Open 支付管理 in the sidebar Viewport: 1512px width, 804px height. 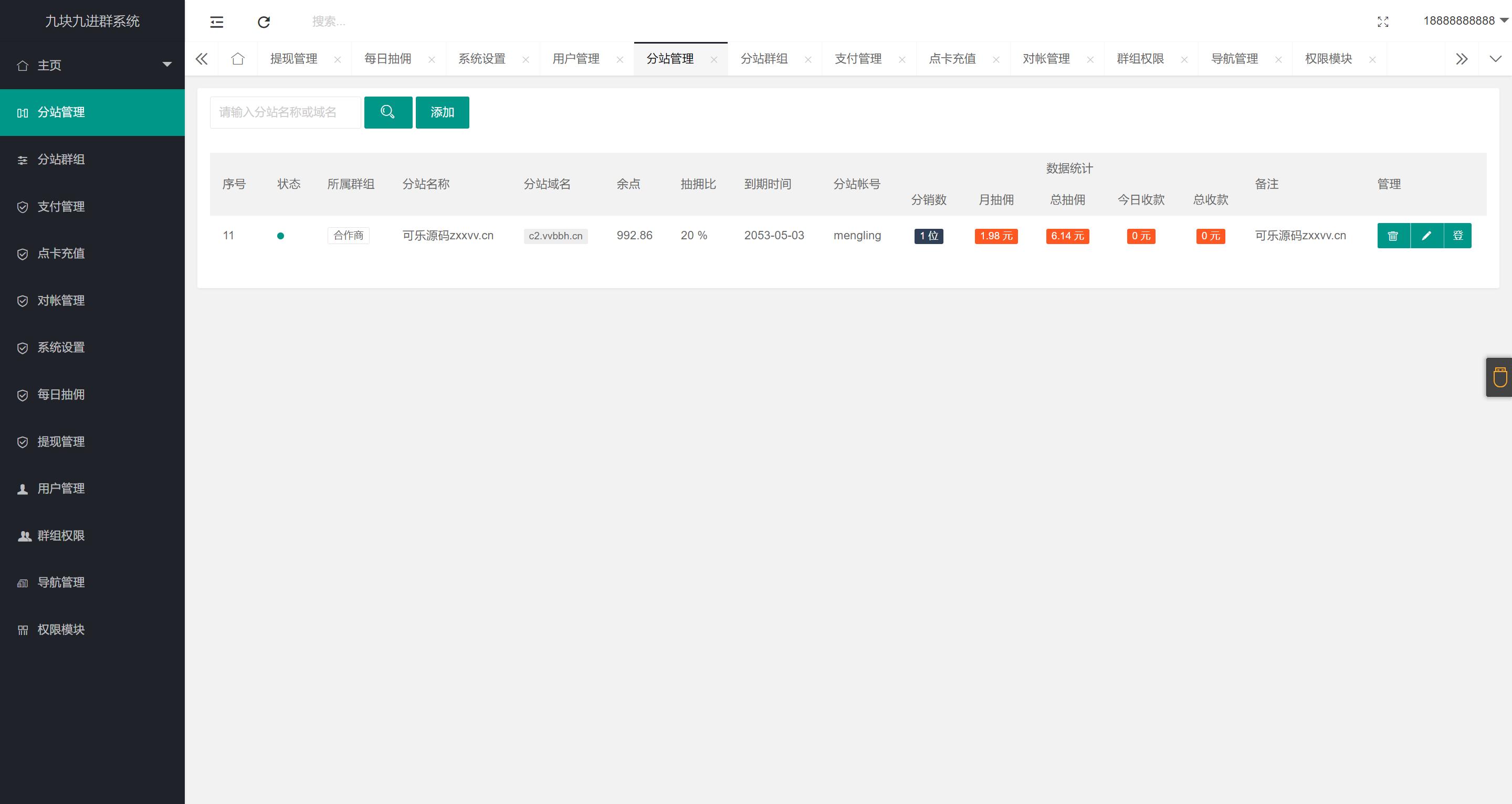pyautogui.click(x=61, y=207)
